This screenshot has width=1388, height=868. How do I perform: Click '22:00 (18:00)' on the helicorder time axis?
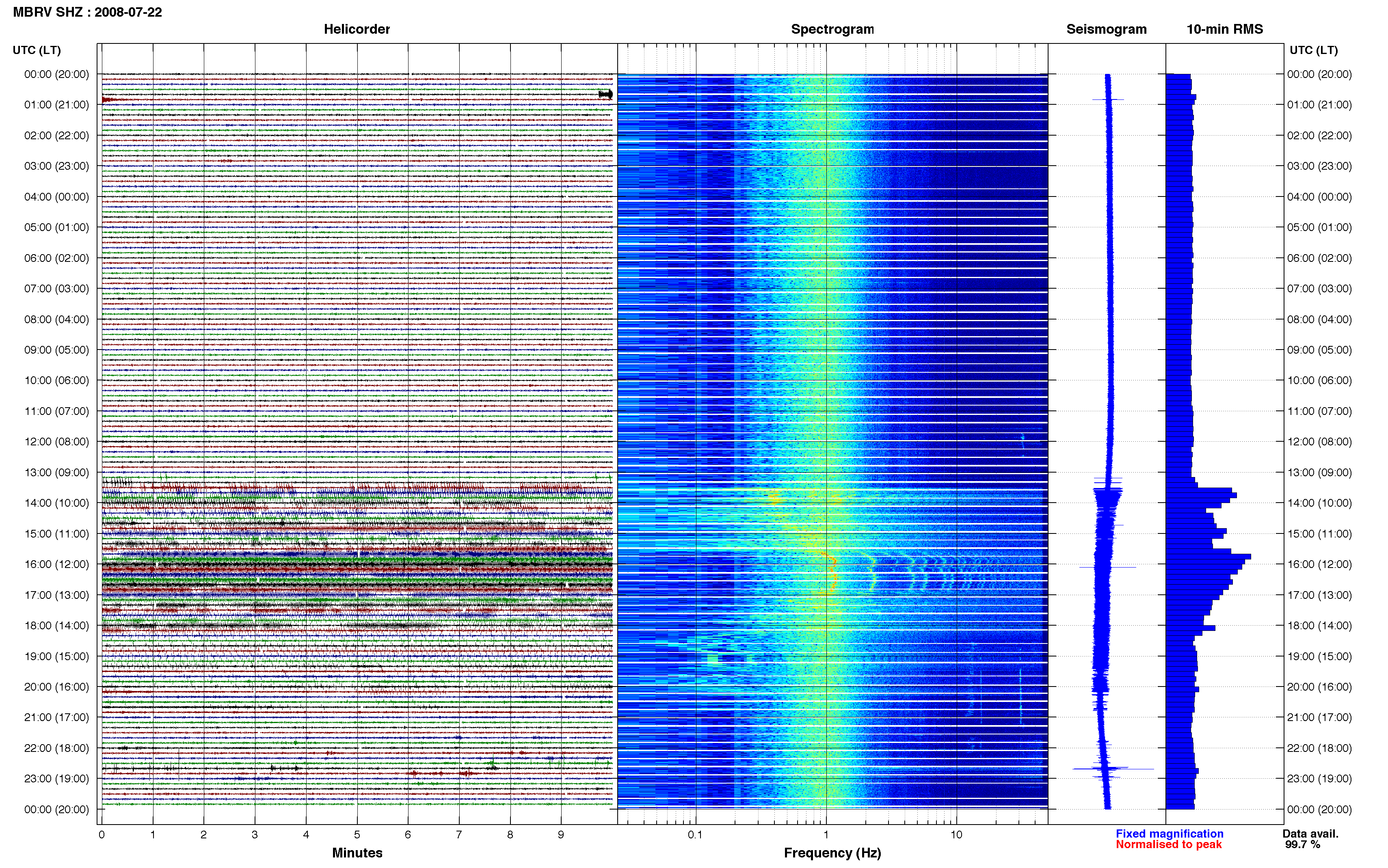point(56,748)
